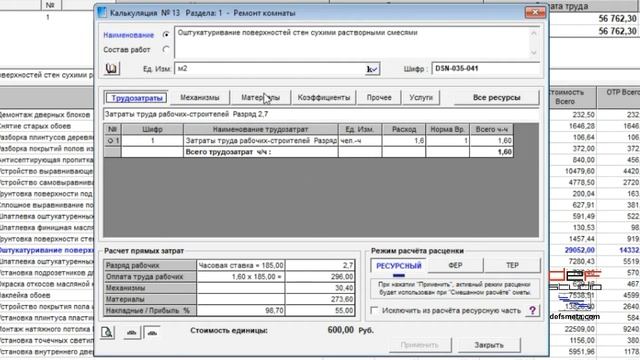Click the Разряд рабочих value 2,7
The width and height of the screenshot is (640, 360).
(x=320, y=266)
